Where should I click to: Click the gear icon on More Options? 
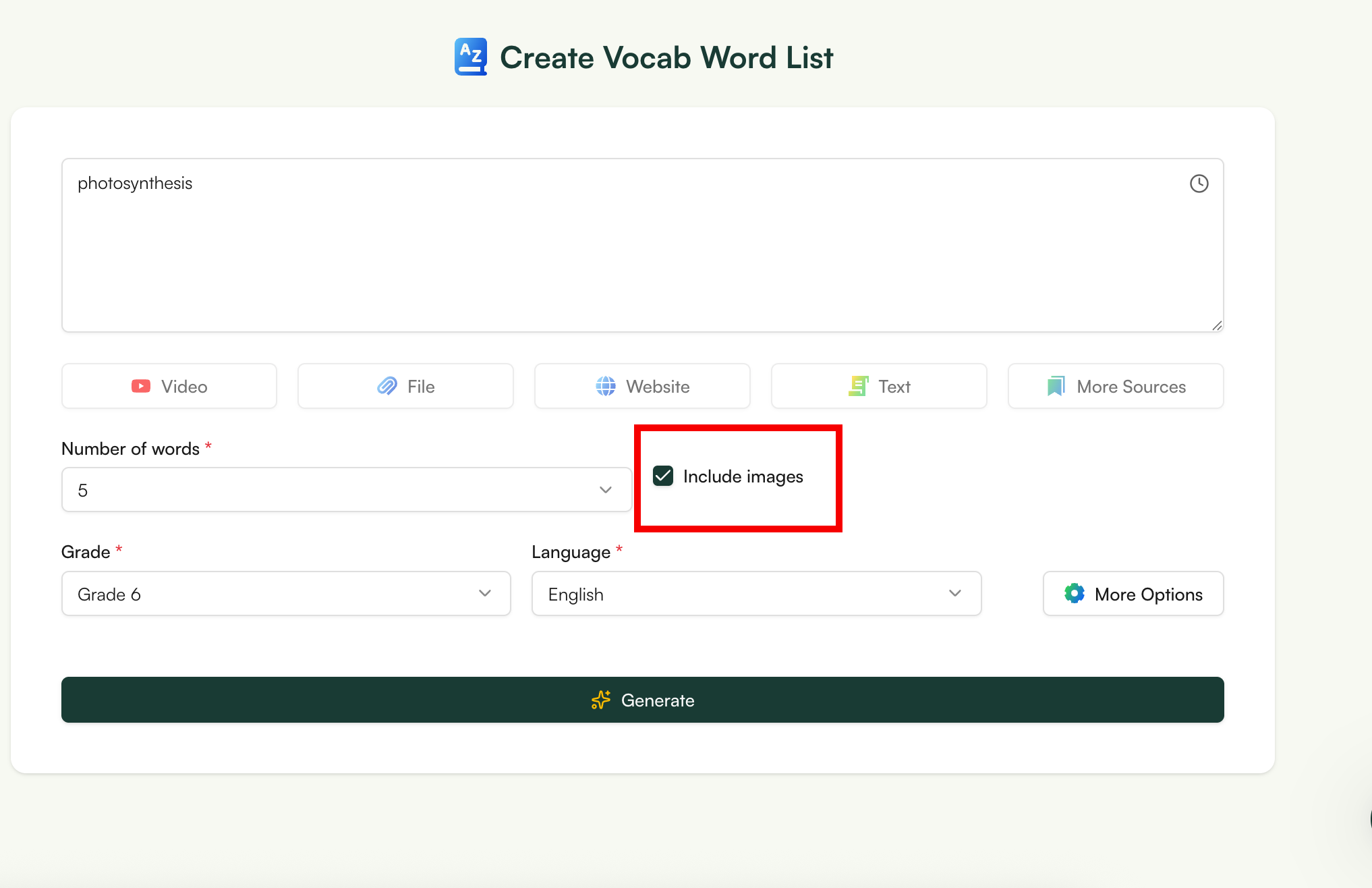(1075, 593)
